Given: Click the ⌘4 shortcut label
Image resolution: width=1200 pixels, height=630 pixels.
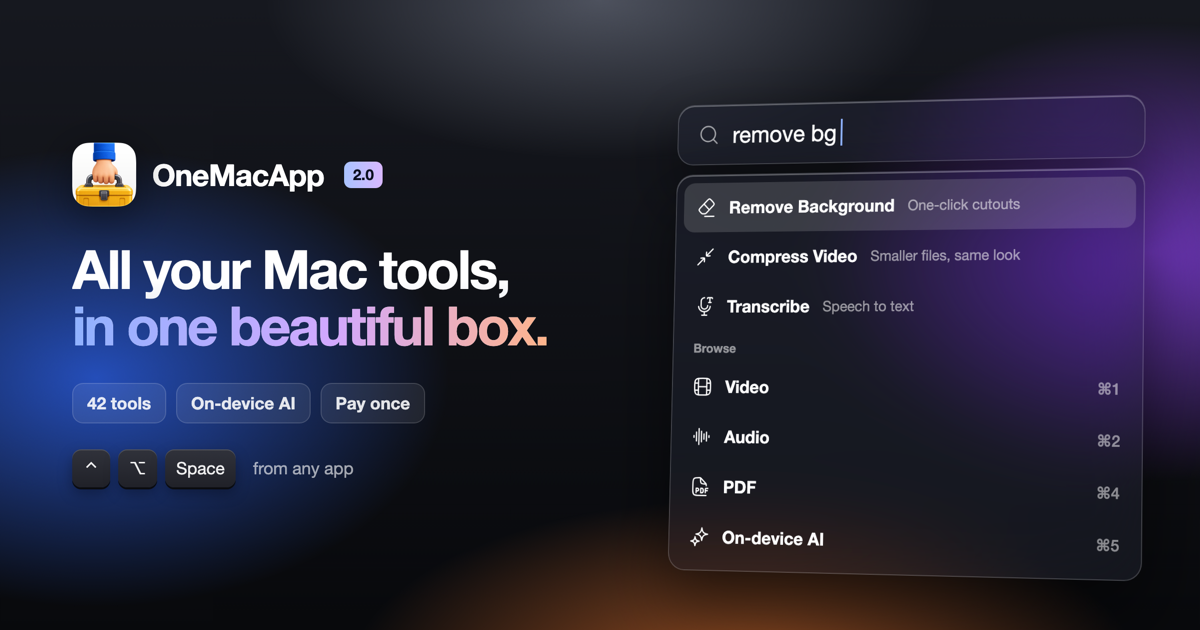Looking at the screenshot, I should (x=1108, y=493).
